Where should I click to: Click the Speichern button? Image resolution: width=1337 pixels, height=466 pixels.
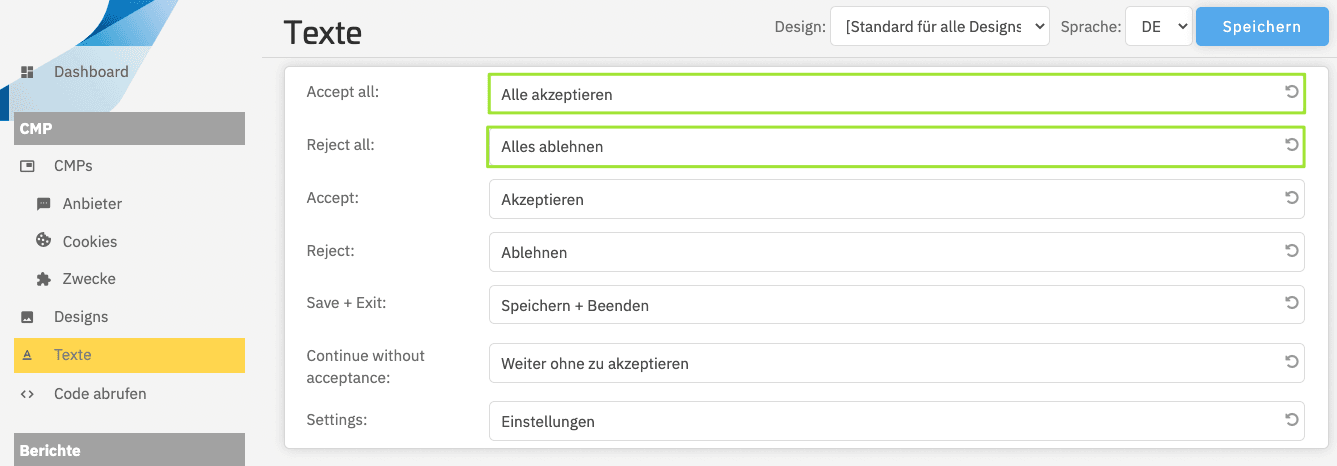[1261, 27]
